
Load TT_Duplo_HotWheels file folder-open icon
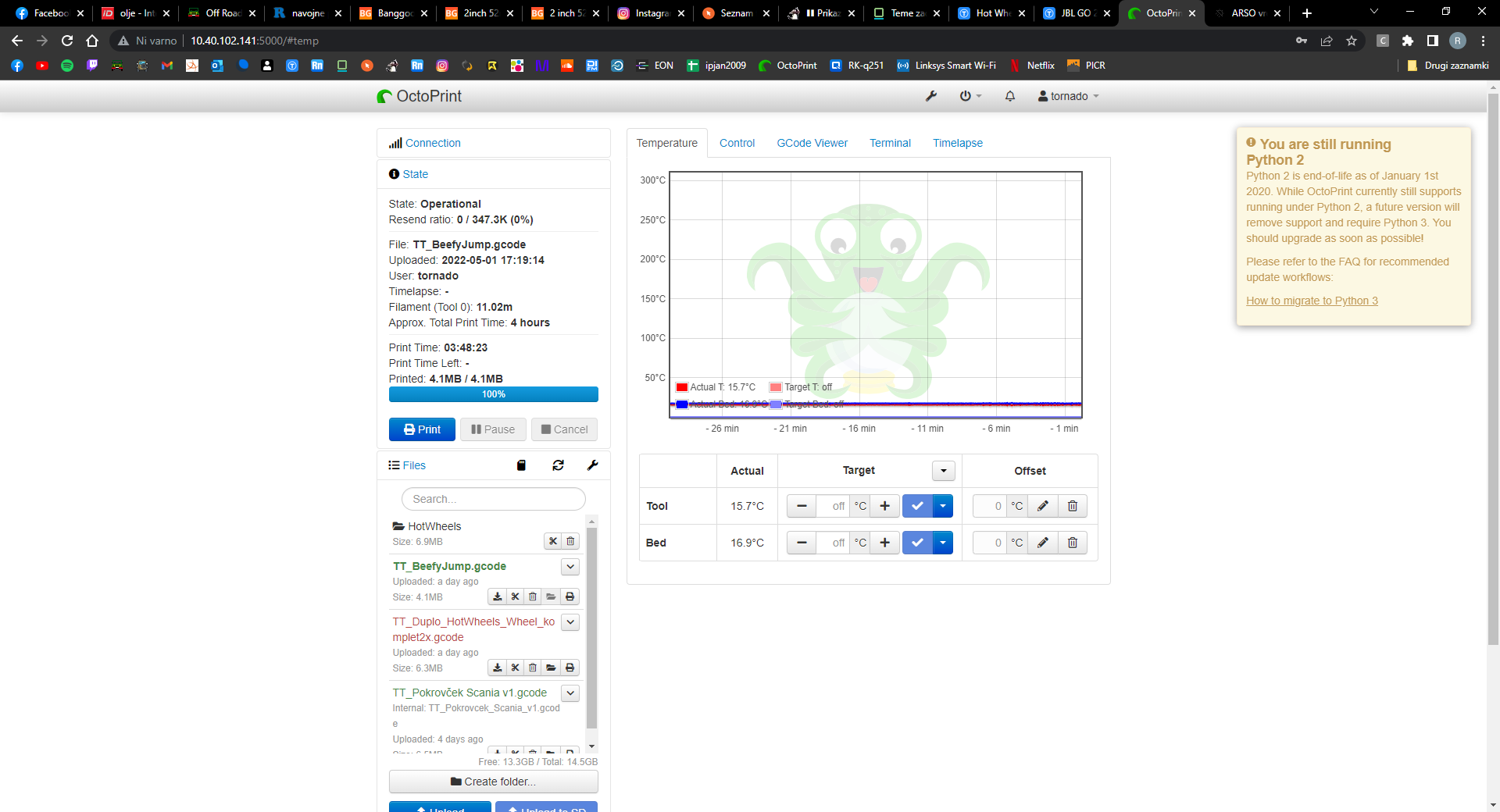click(552, 668)
